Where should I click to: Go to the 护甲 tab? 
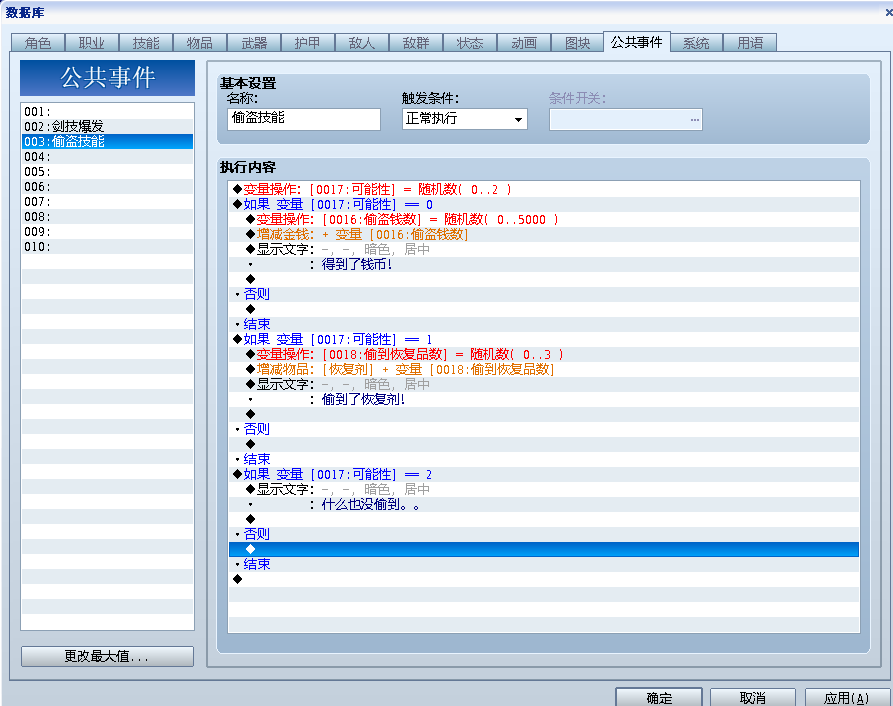point(308,43)
